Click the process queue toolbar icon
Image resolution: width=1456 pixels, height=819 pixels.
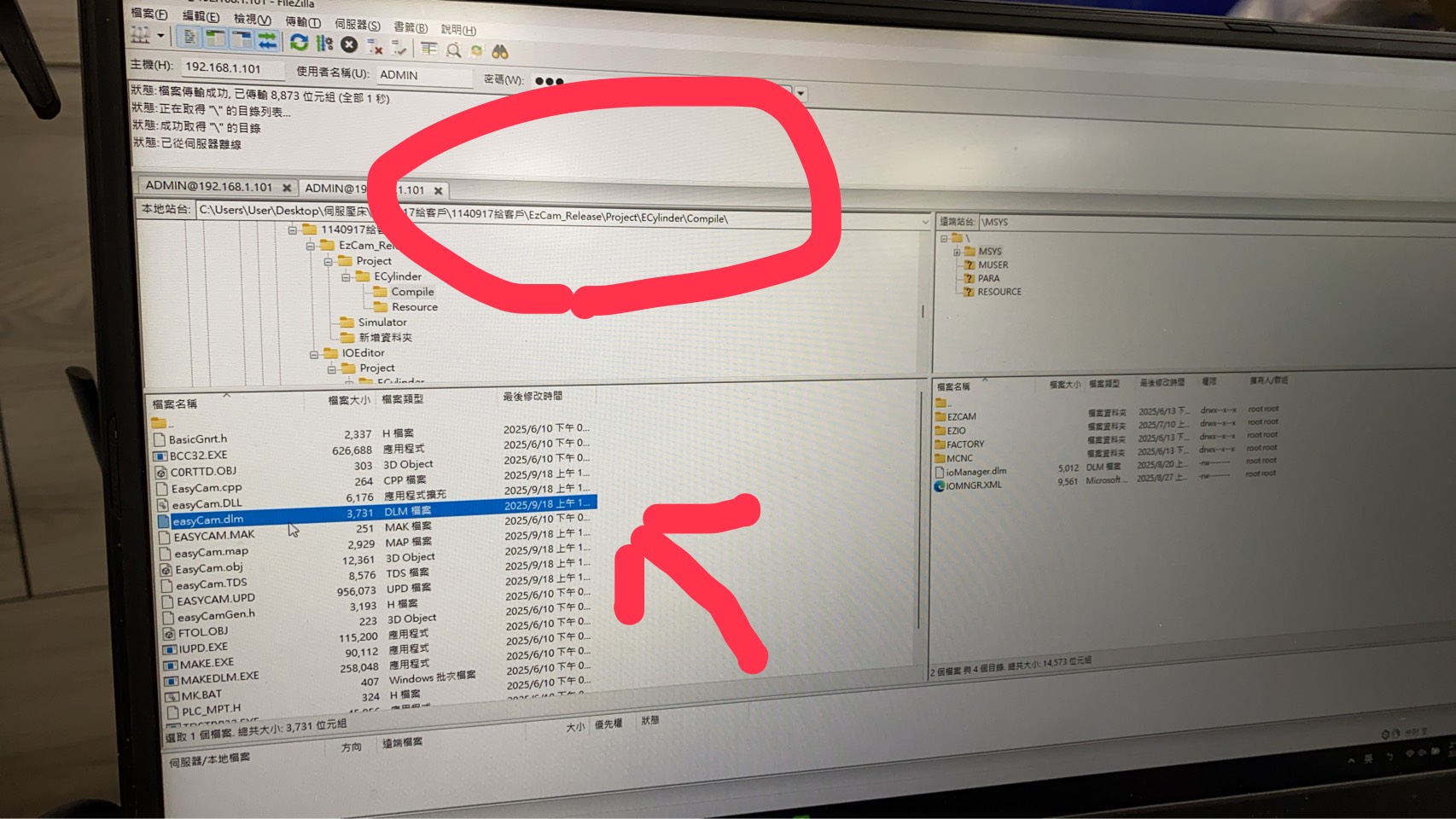pyautogui.click(x=324, y=43)
